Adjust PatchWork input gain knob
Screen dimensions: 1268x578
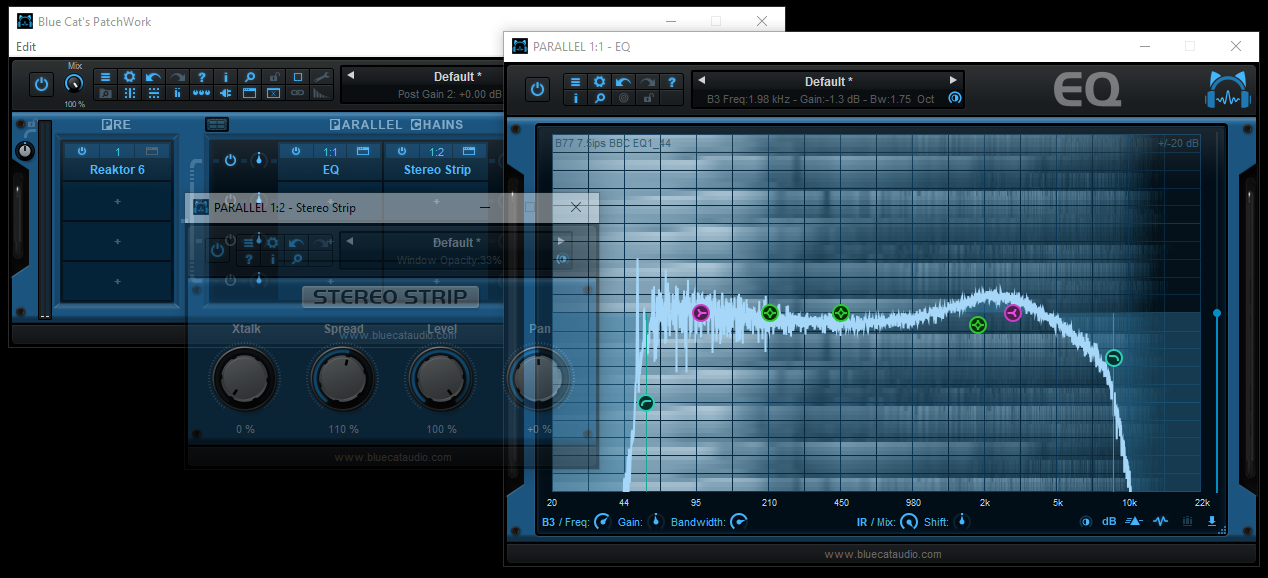25,150
